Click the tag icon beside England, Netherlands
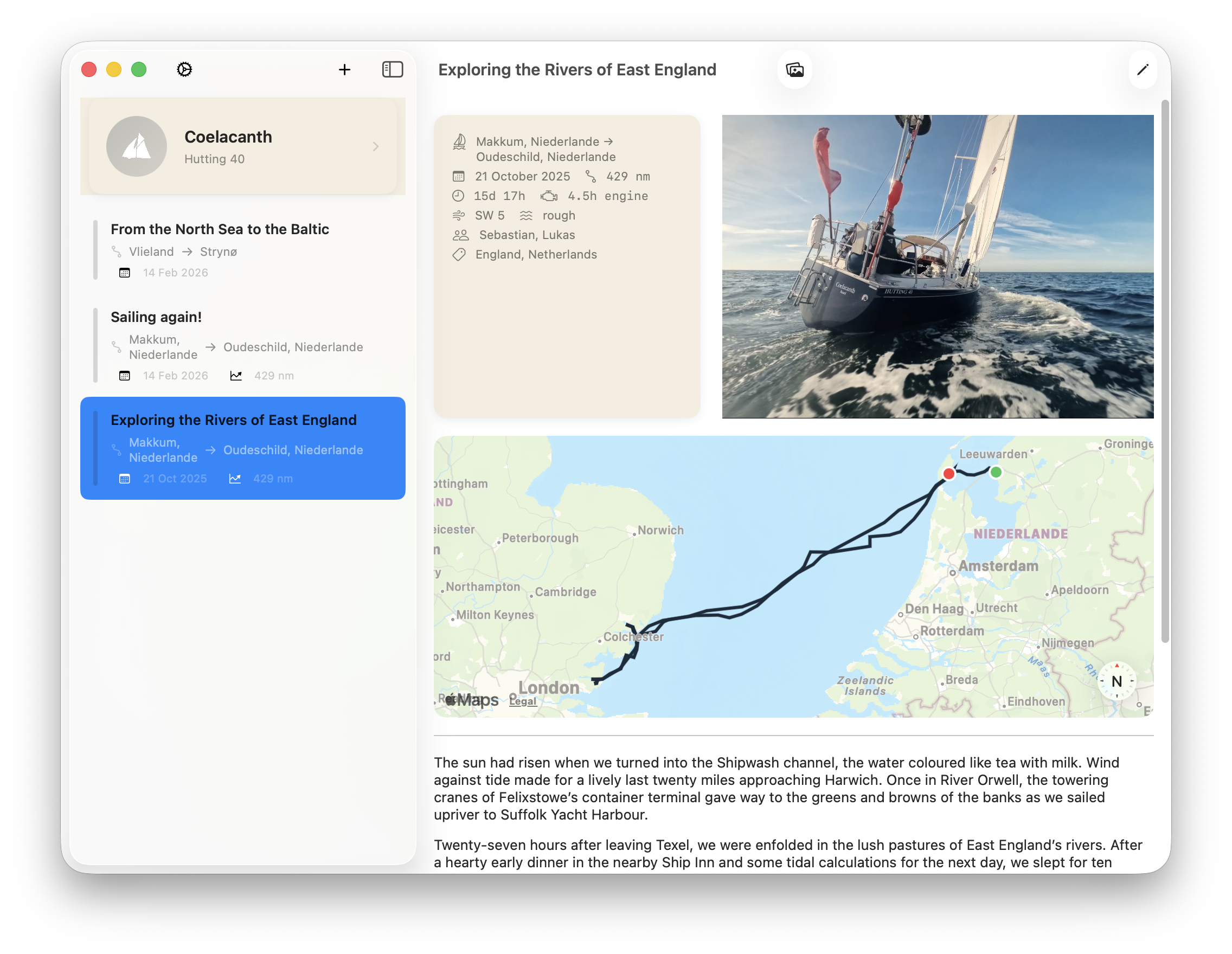 459,254
